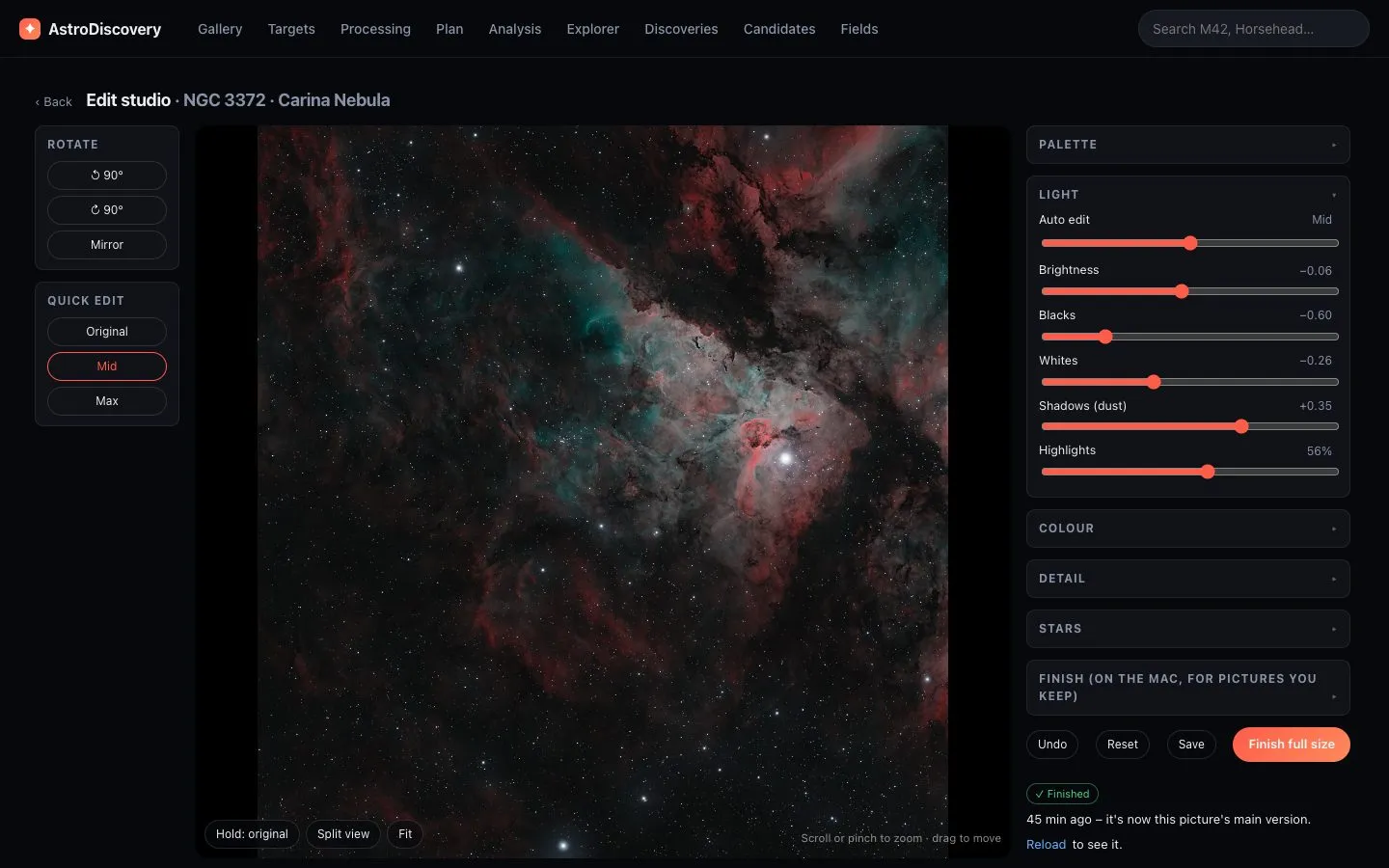Image resolution: width=1389 pixels, height=868 pixels.
Task: Collapse the Light panel
Action: tap(1187, 195)
